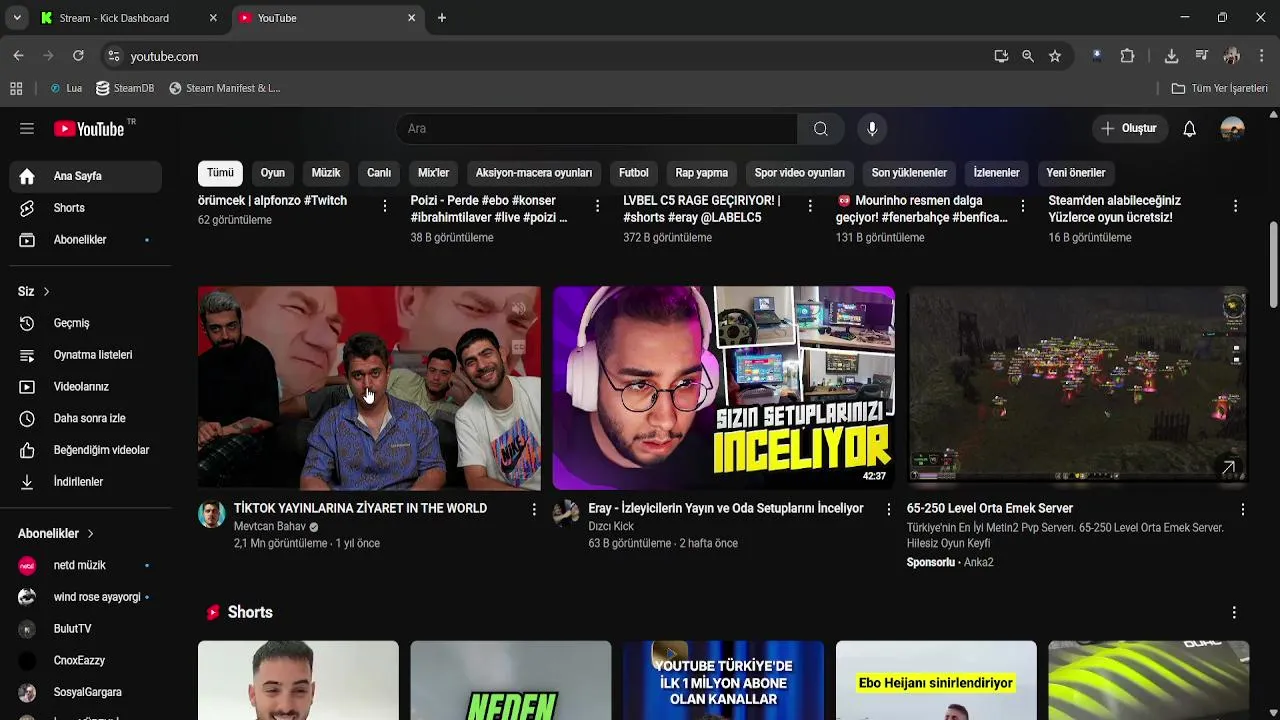The height and width of the screenshot is (720, 1280).
Task: Select the Canlı filter chip
Action: point(379,173)
